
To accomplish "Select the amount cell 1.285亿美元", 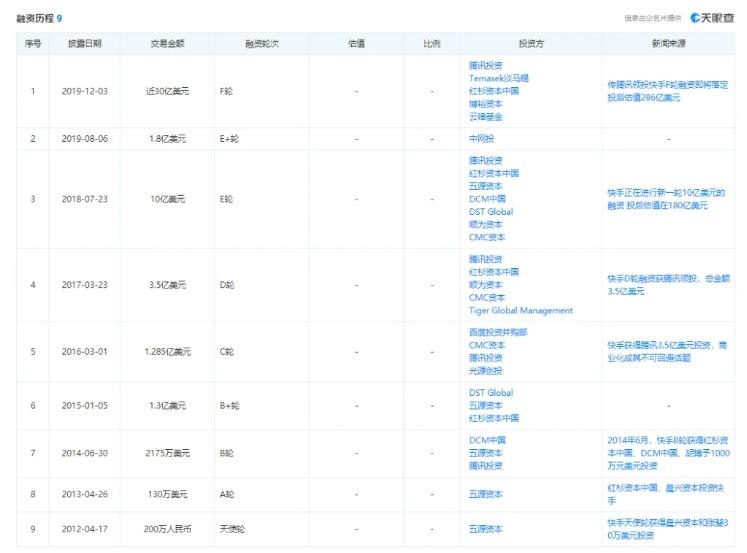I will click(x=167, y=352).
